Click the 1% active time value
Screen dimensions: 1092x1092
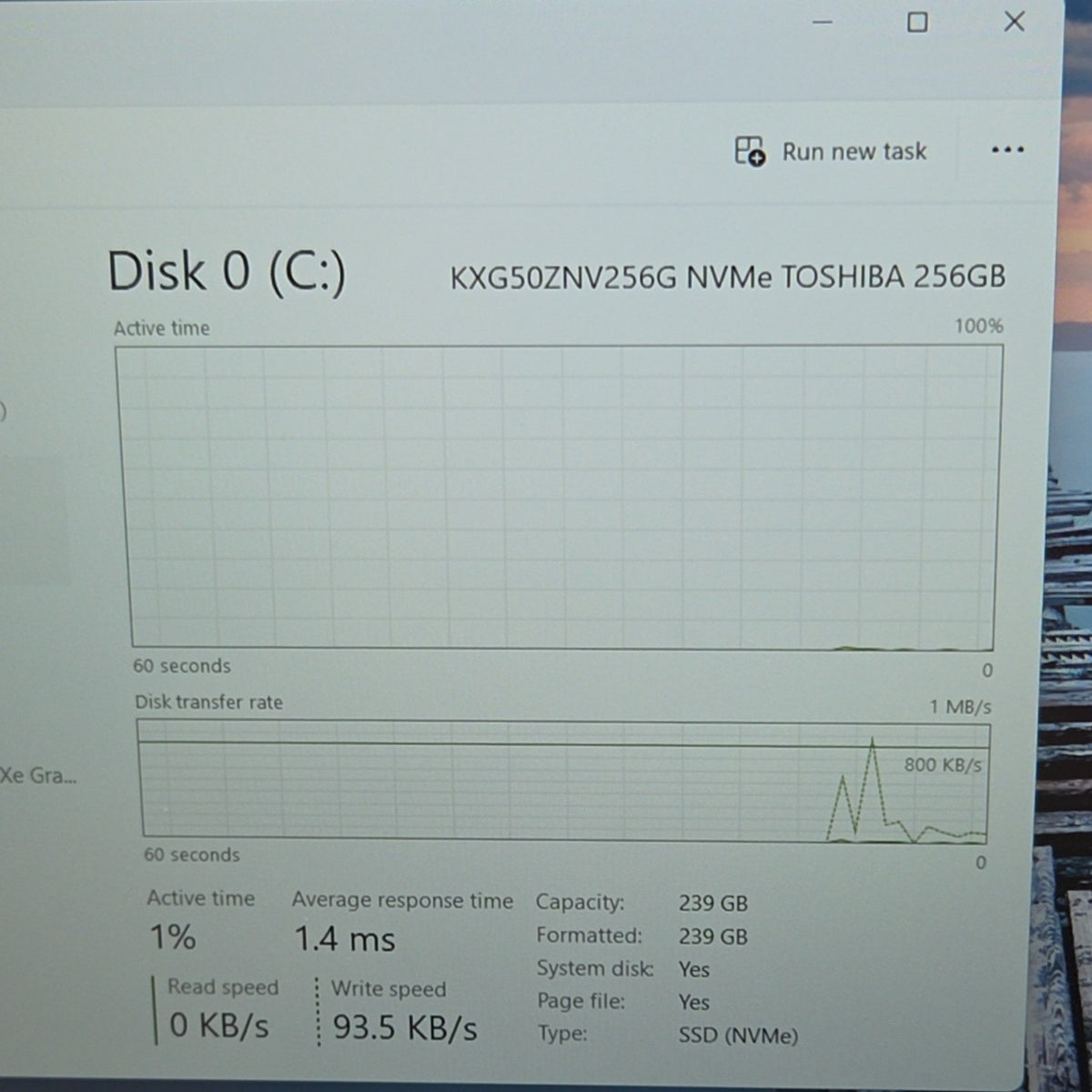[x=173, y=937]
